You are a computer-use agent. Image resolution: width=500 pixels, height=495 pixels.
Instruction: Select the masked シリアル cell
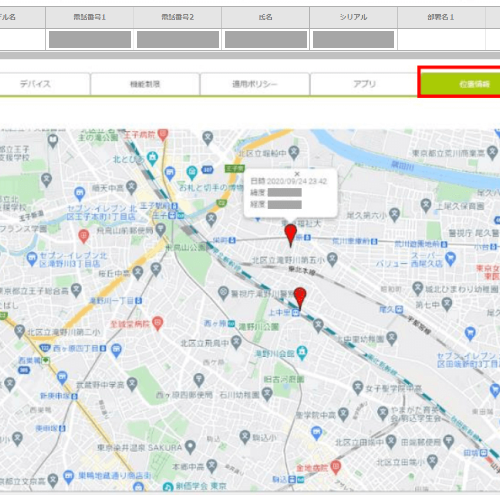coord(353,39)
